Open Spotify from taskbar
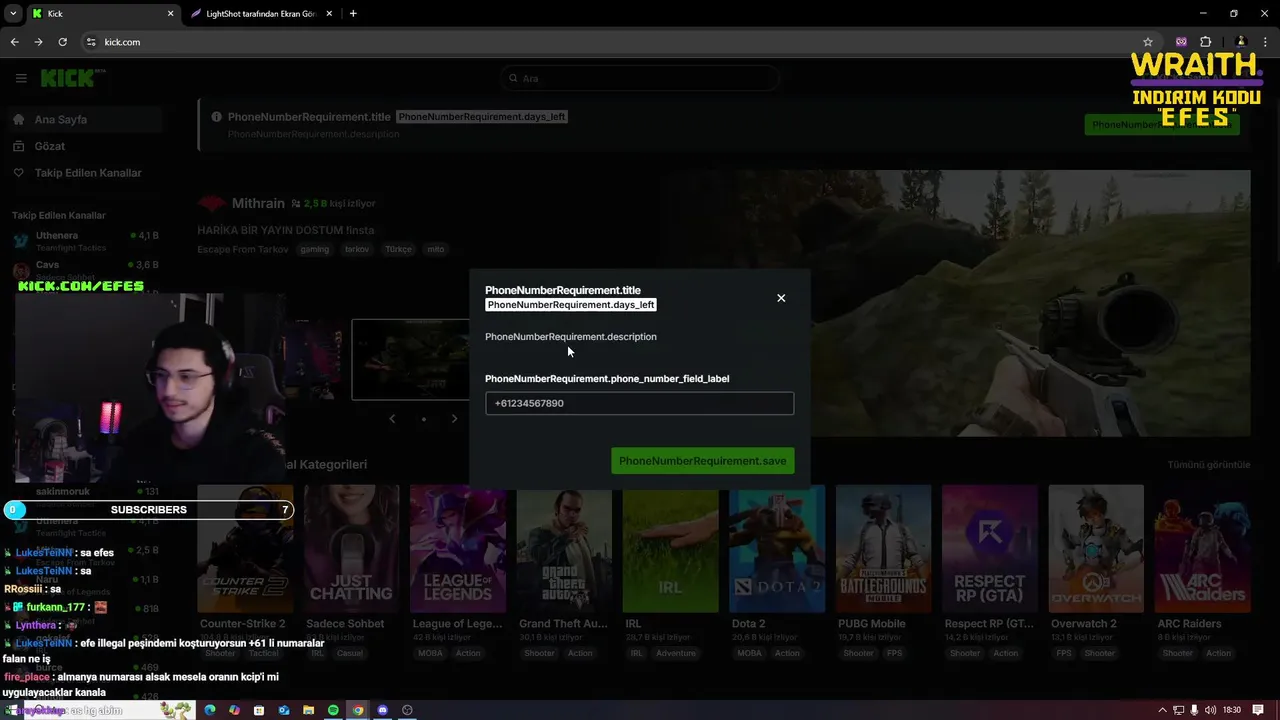The width and height of the screenshot is (1280, 720). [x=333, y=710]
